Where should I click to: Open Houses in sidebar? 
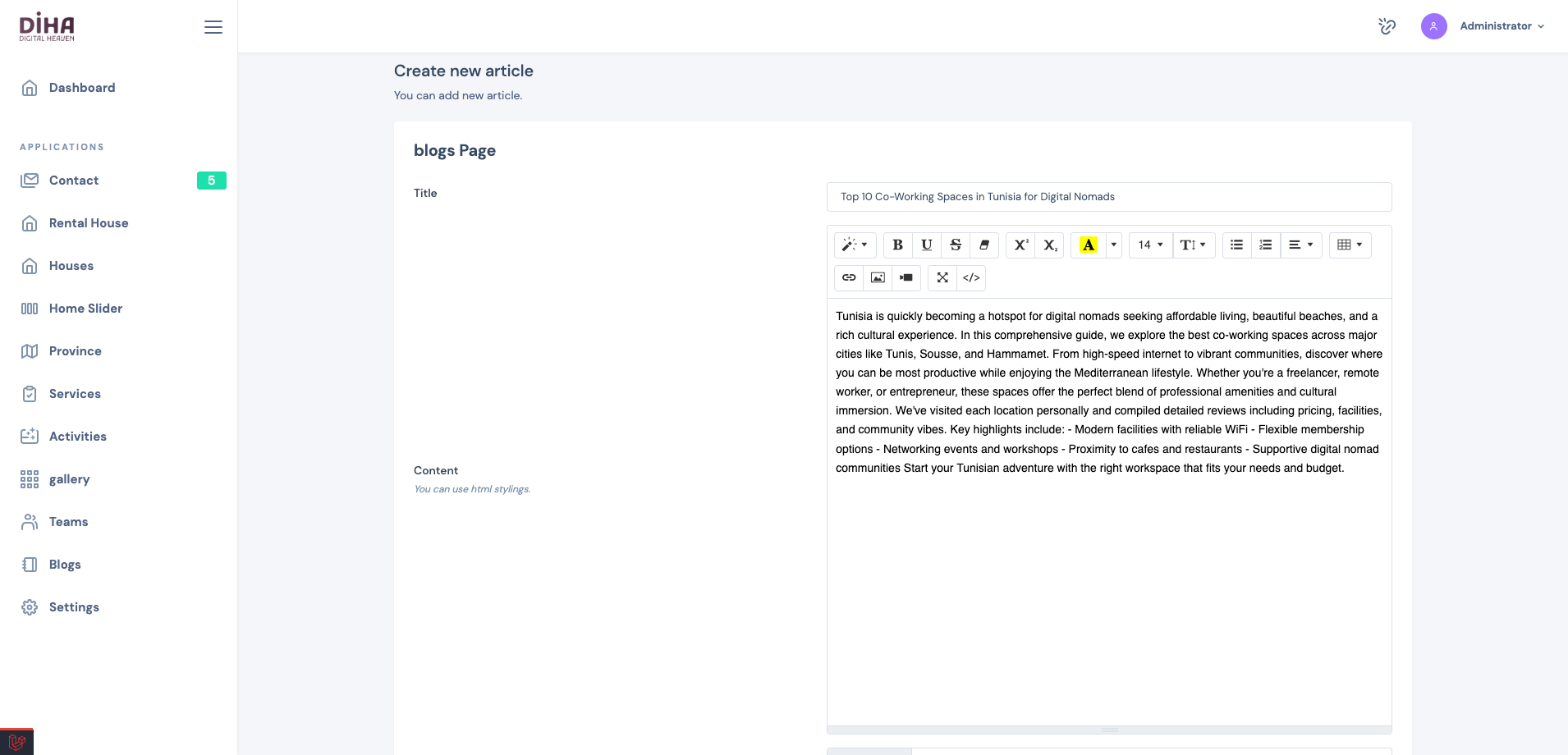click(x=119, y=266)
